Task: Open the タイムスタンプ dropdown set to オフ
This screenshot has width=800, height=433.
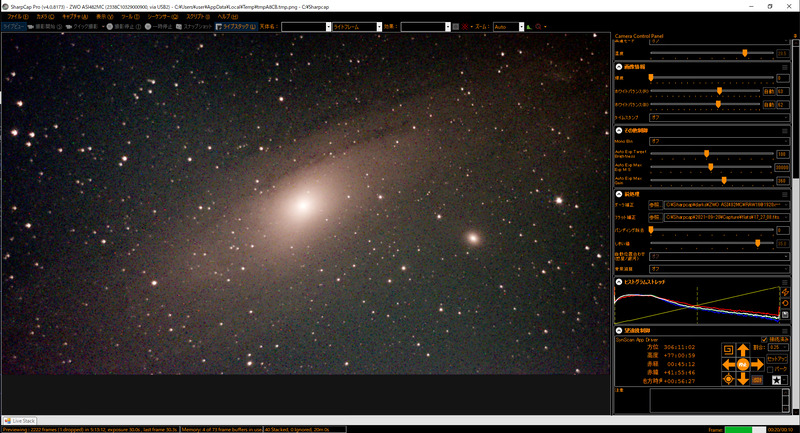Action: [x=719, y=117]
